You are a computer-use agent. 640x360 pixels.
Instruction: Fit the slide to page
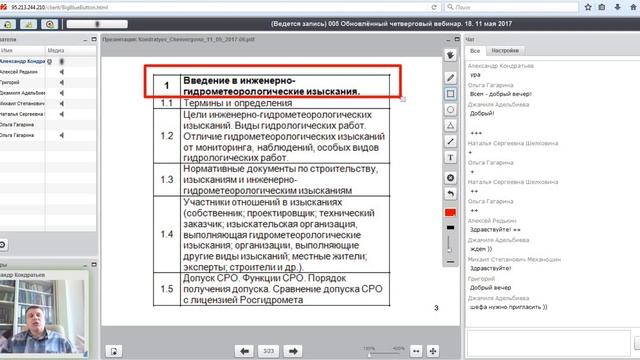433,351
